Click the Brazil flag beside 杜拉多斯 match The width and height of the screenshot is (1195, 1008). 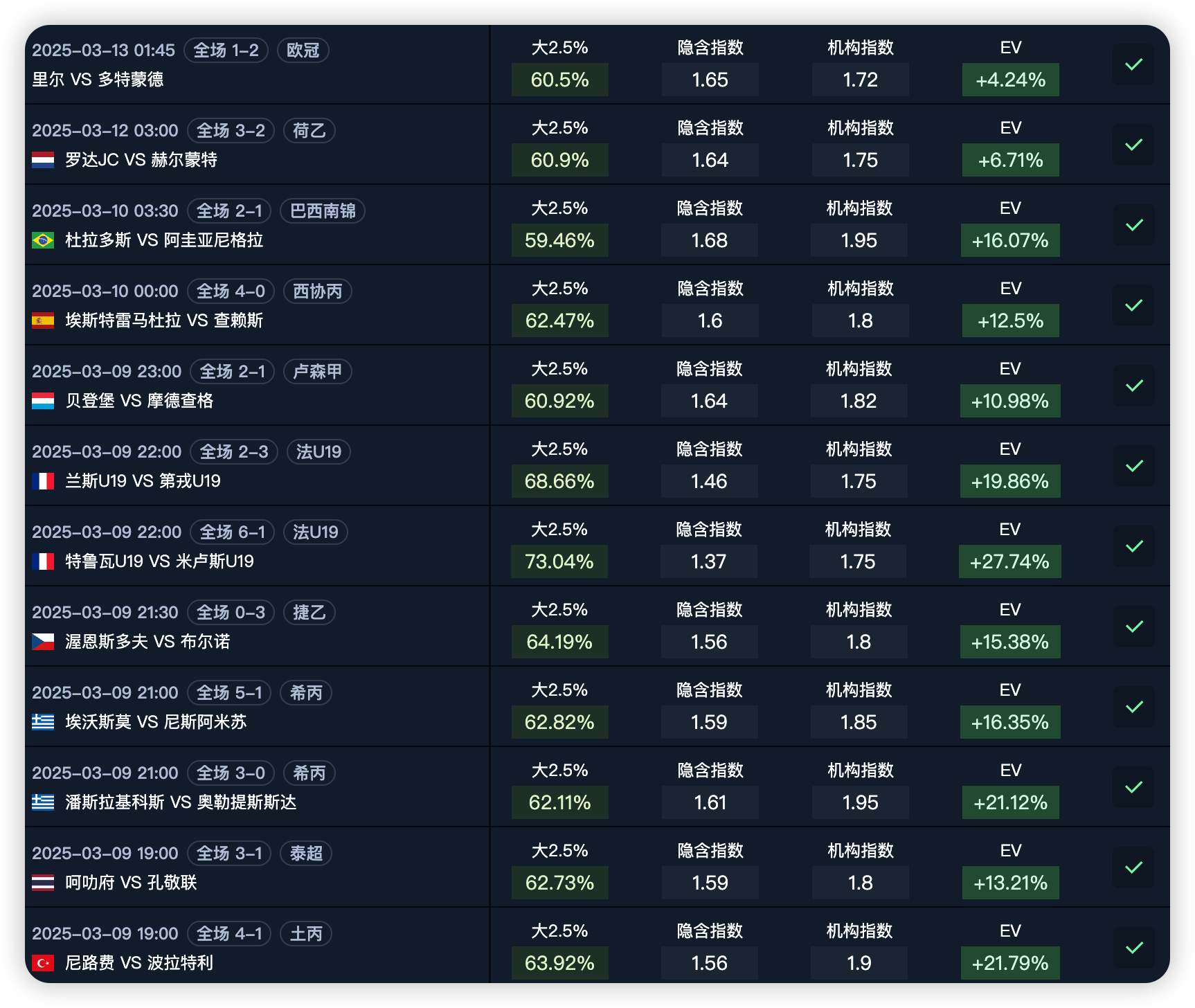click(43, 240)
